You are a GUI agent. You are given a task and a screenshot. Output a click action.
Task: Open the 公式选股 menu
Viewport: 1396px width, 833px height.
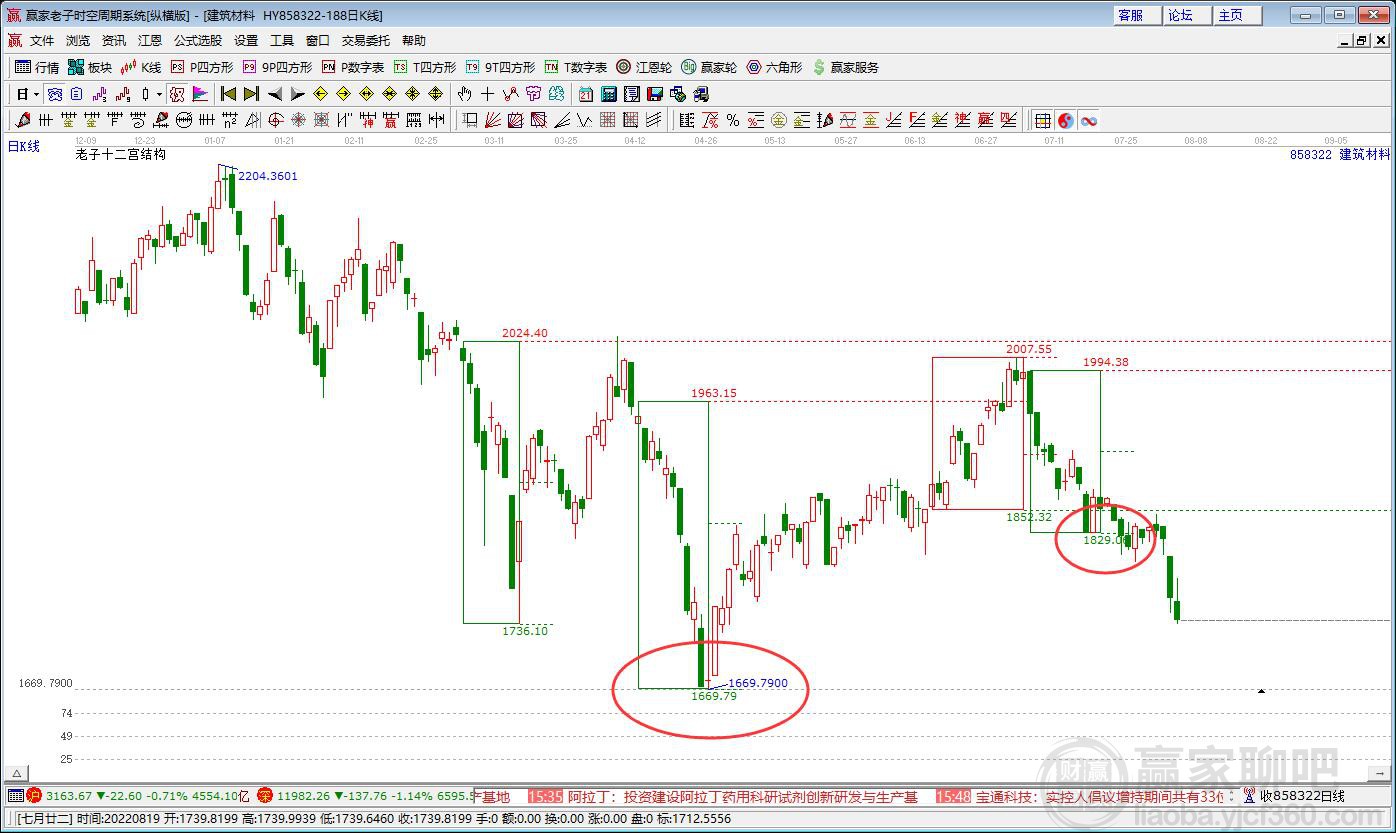coord(198,41)
